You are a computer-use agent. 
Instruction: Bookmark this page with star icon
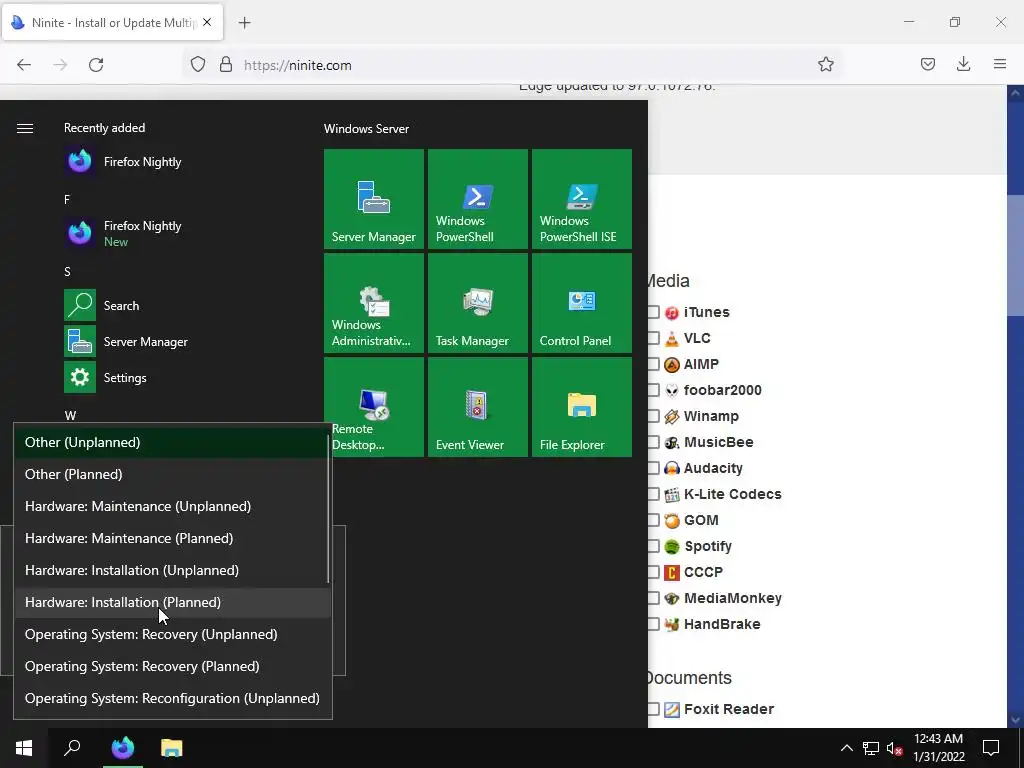[x=825, y=64]
